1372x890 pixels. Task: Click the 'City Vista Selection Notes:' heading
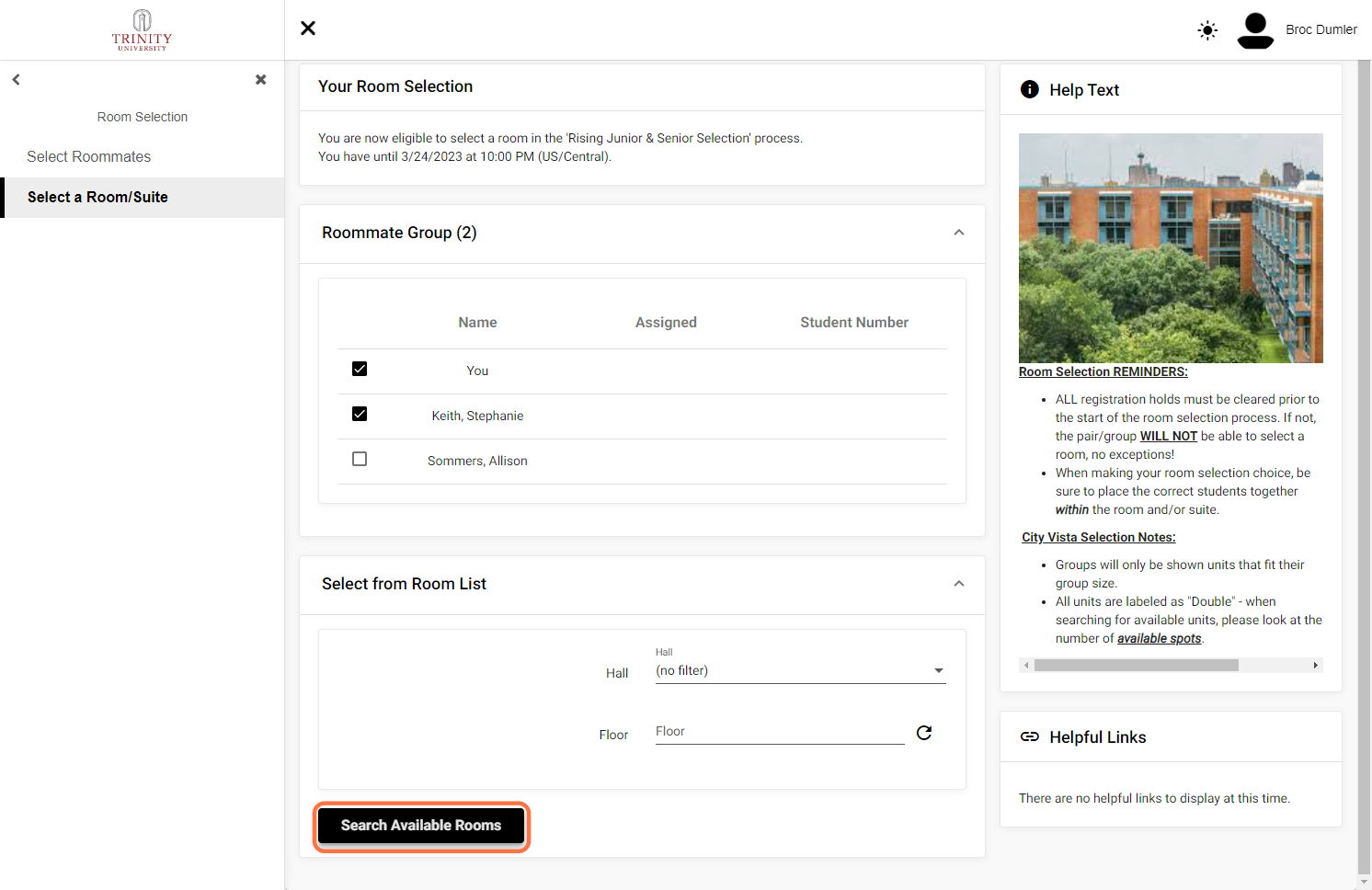click(1099, 538)
